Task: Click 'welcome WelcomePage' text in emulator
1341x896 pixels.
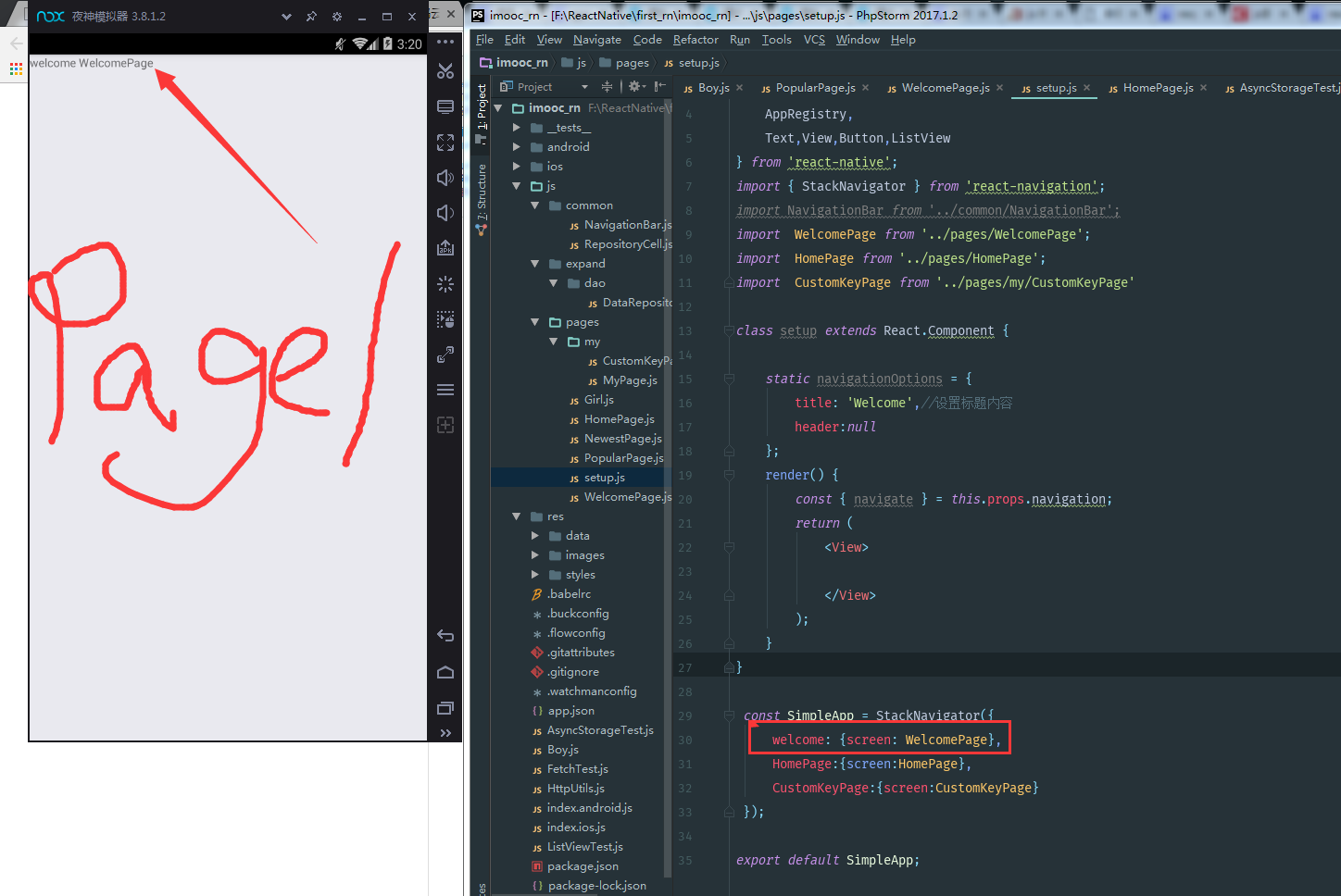Action: coord(92,63)
